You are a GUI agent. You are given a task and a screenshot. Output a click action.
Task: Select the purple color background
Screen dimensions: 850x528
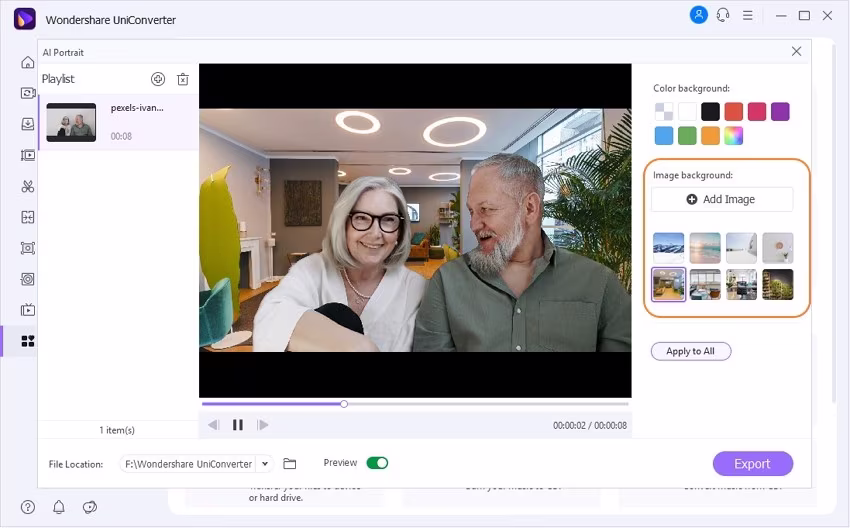coord(780,112)
